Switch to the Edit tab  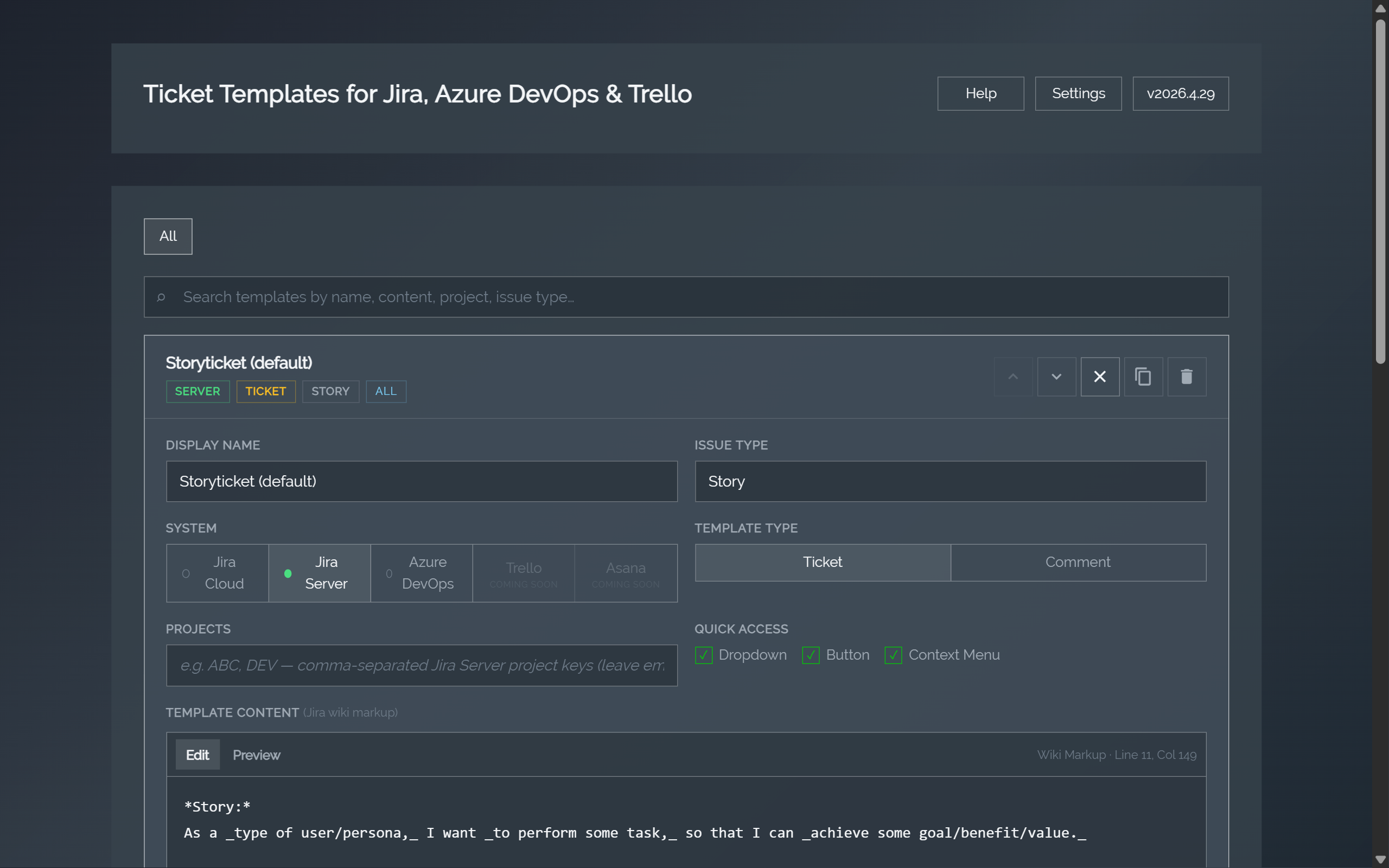[197, 755]
